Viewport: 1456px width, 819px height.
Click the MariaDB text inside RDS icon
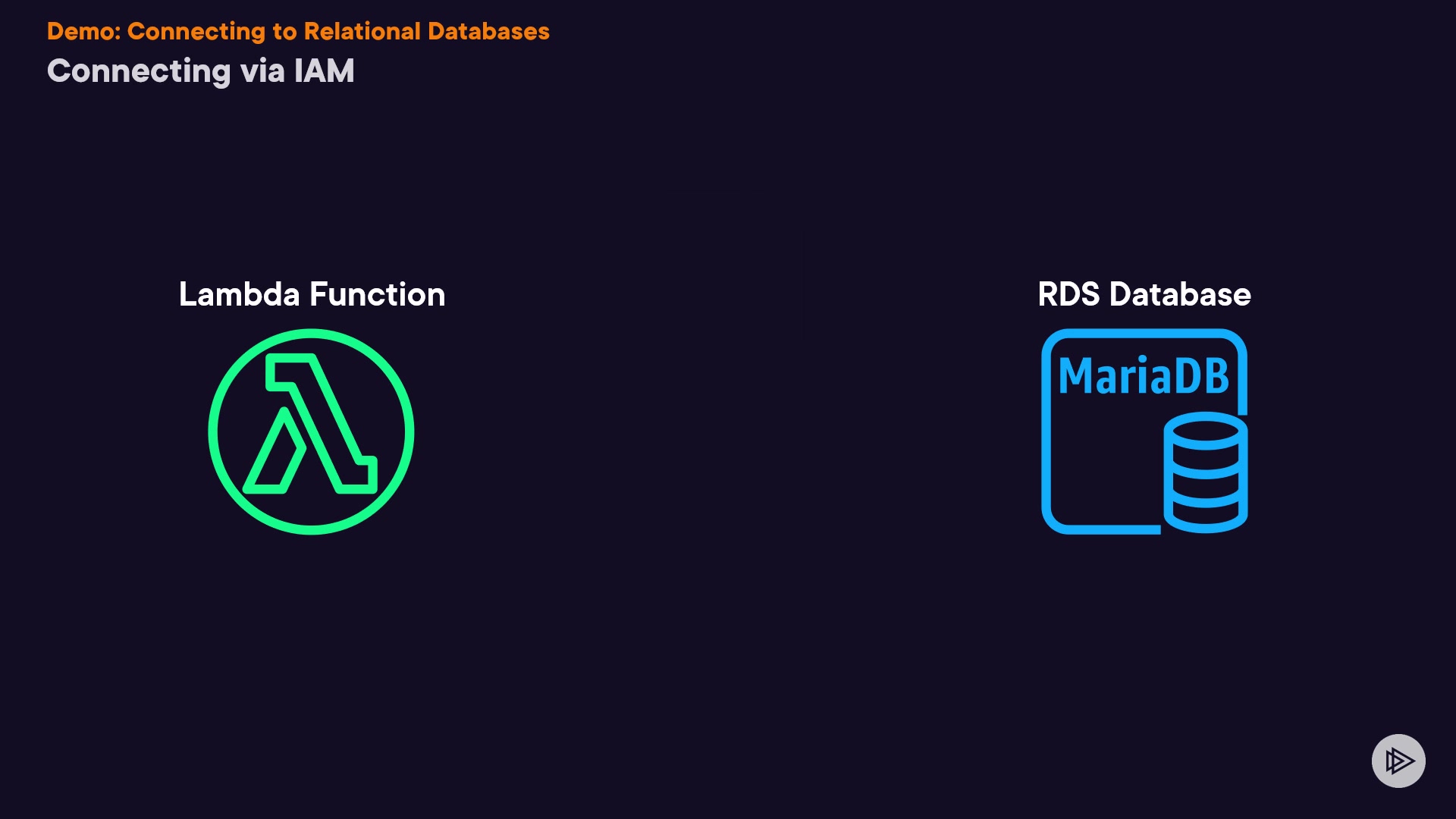pyautogui.click(x=1143, y=376)
